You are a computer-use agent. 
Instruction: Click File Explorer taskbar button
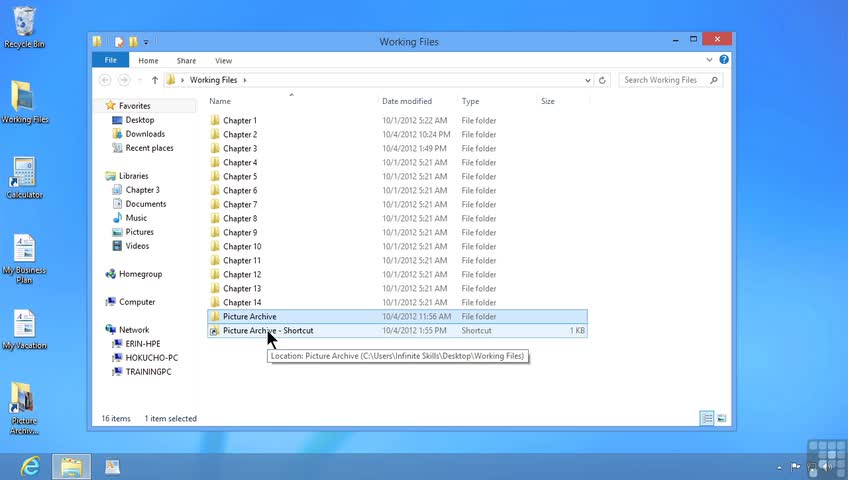(x=71, y=466)
